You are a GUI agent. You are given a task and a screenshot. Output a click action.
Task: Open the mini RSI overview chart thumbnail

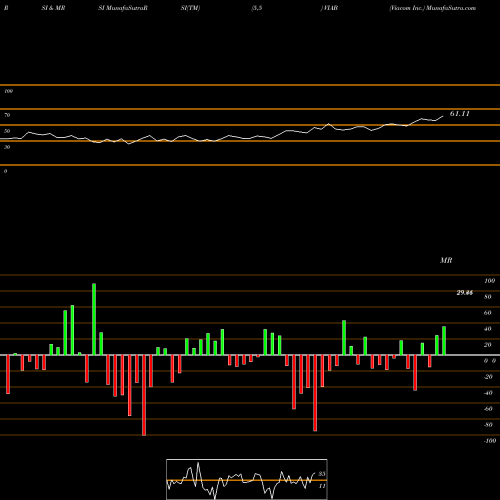[247, 479]
